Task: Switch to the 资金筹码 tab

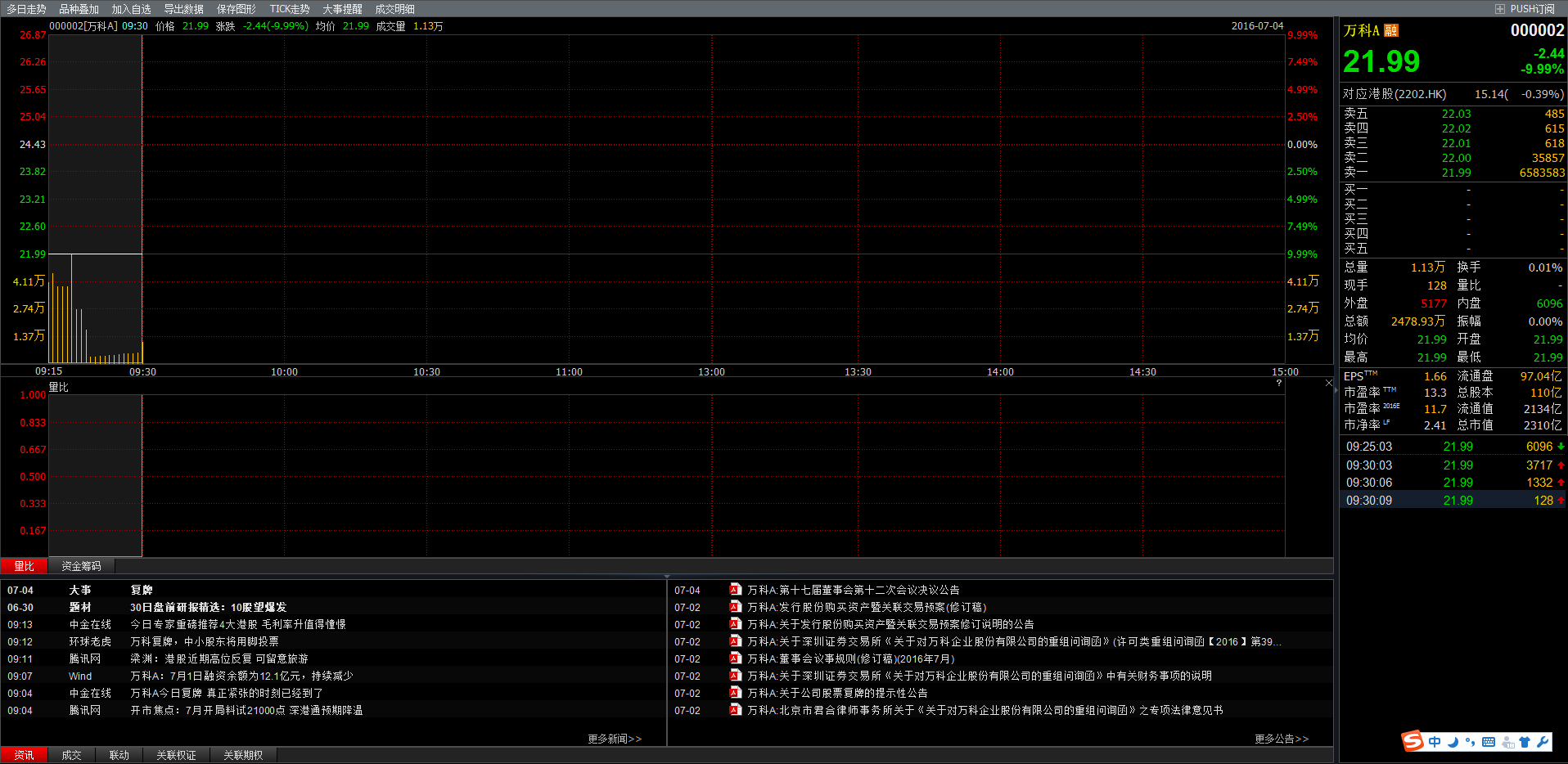Action: click(x=81, y=566)
